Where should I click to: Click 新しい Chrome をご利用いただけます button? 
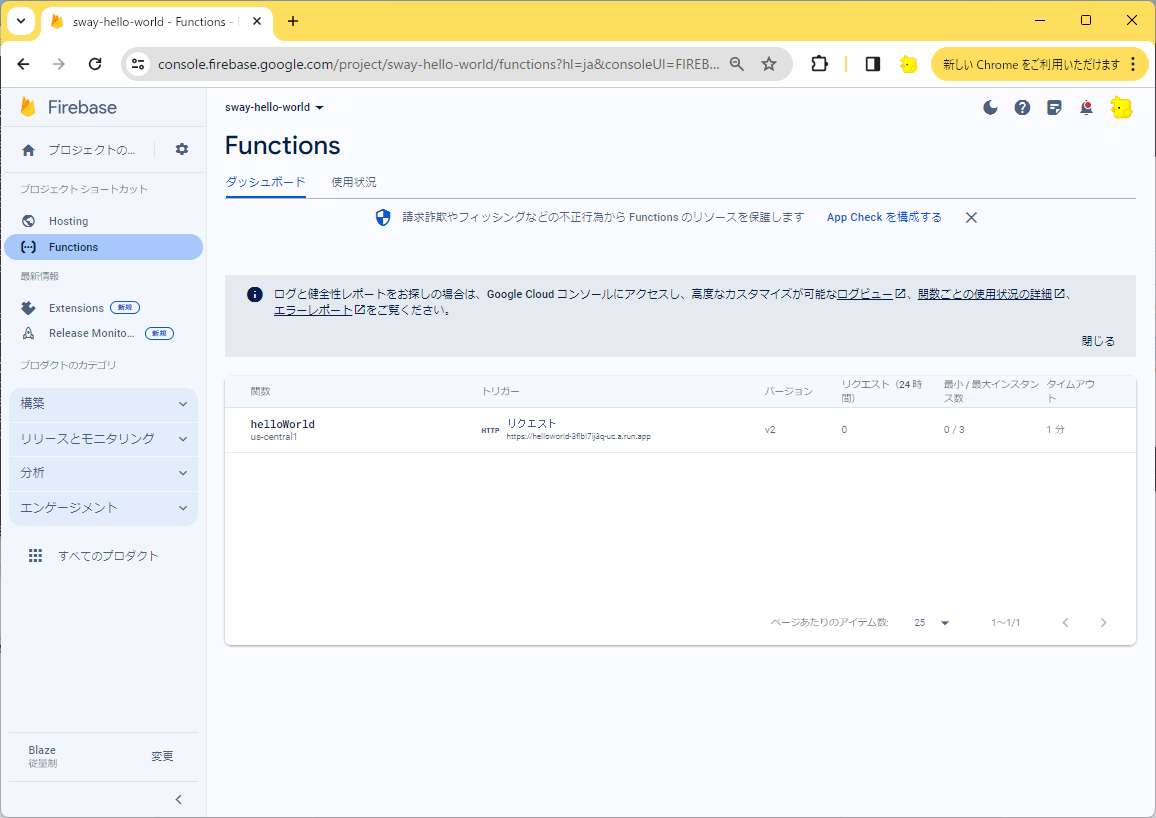click(1040, 64)
